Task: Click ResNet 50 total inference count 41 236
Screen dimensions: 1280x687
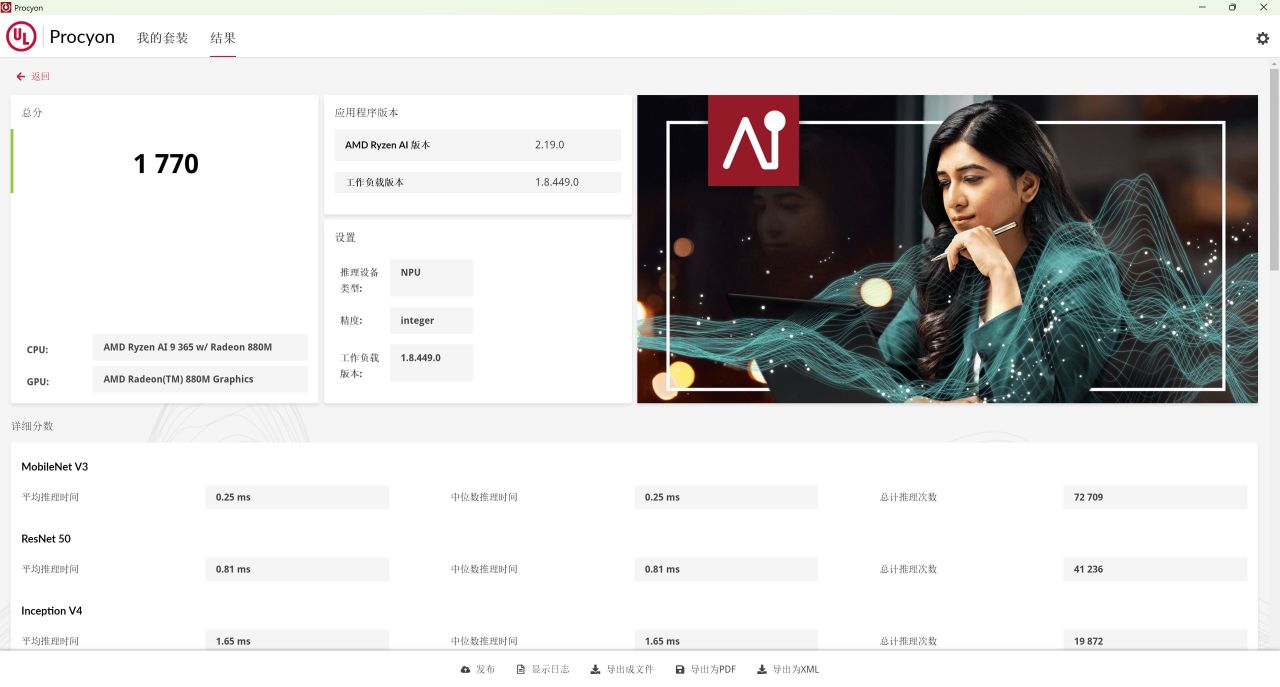Action: coord(1155,569)
